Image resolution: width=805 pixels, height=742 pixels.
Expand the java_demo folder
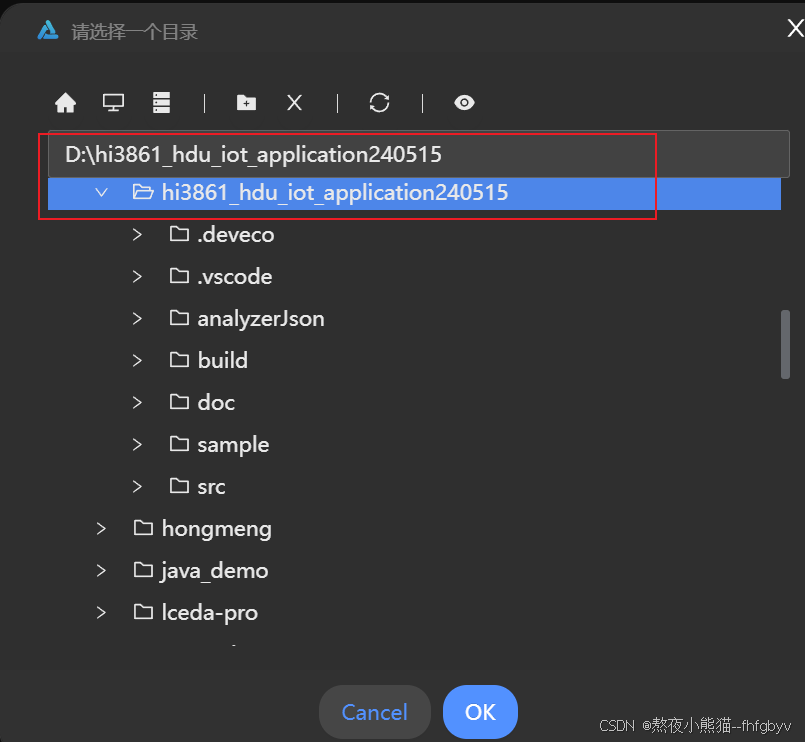pos(101,570)
